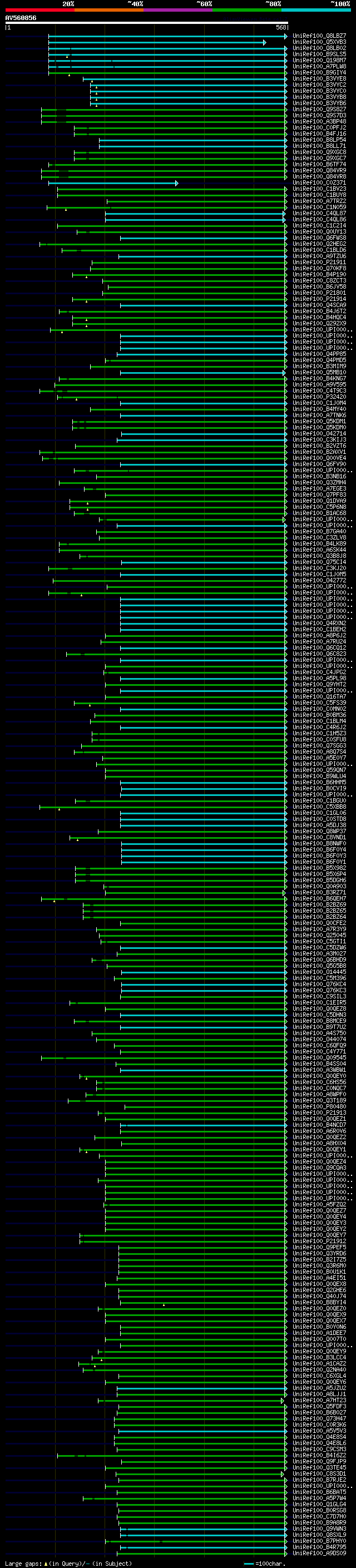Click hit label UniRef100_C8S3D1
The image size is (356, 1568).
coord(319,1473)
